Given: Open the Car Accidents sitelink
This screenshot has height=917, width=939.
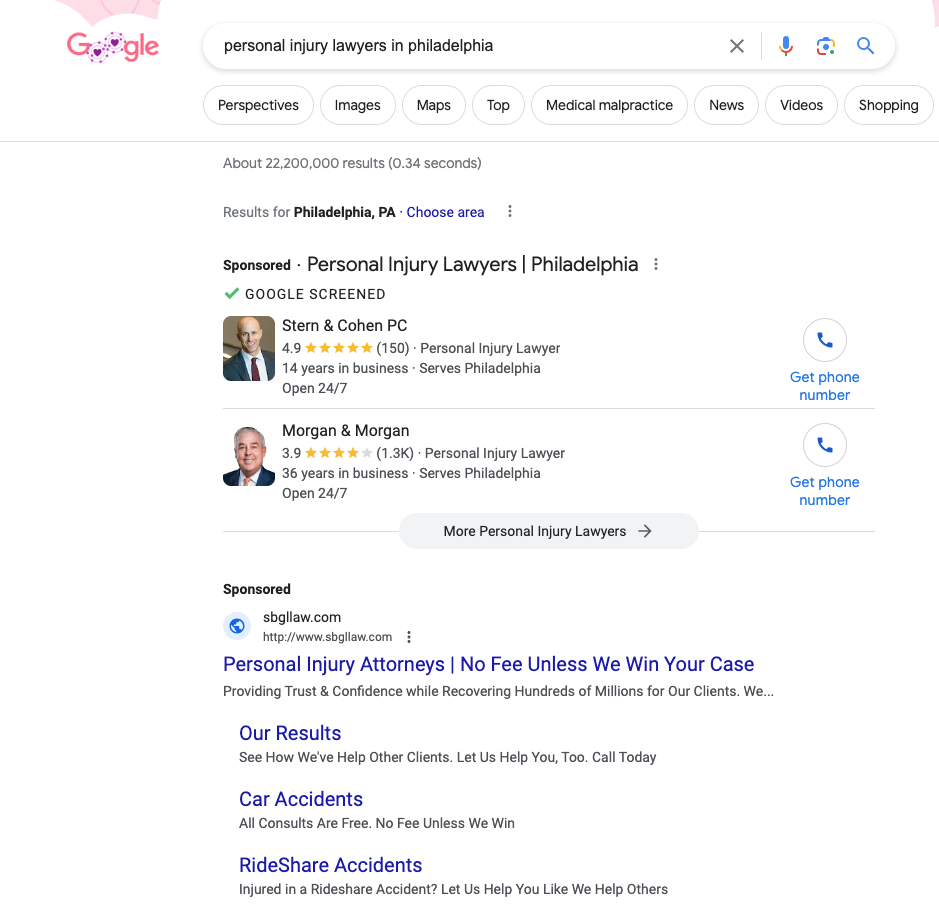Looking at the screenshot, I should 300,799.
